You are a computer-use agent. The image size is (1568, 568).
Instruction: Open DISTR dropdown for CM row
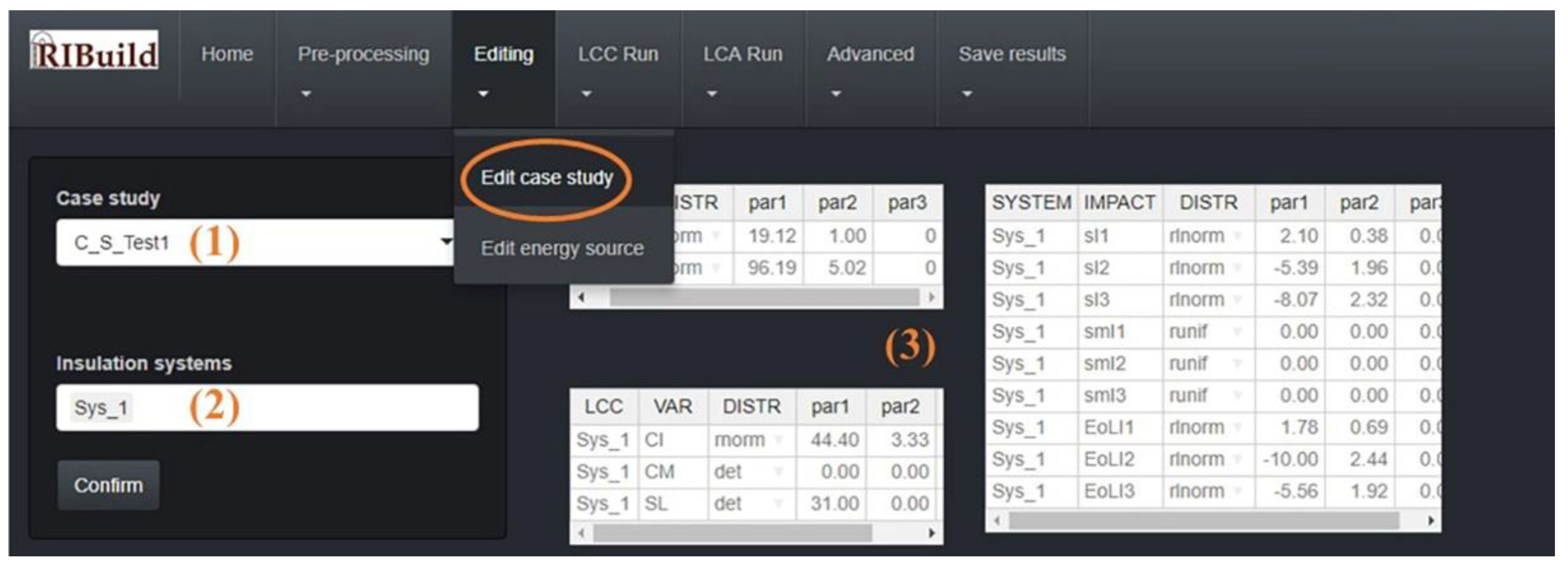pyautogui.click(x=777, y=472)
